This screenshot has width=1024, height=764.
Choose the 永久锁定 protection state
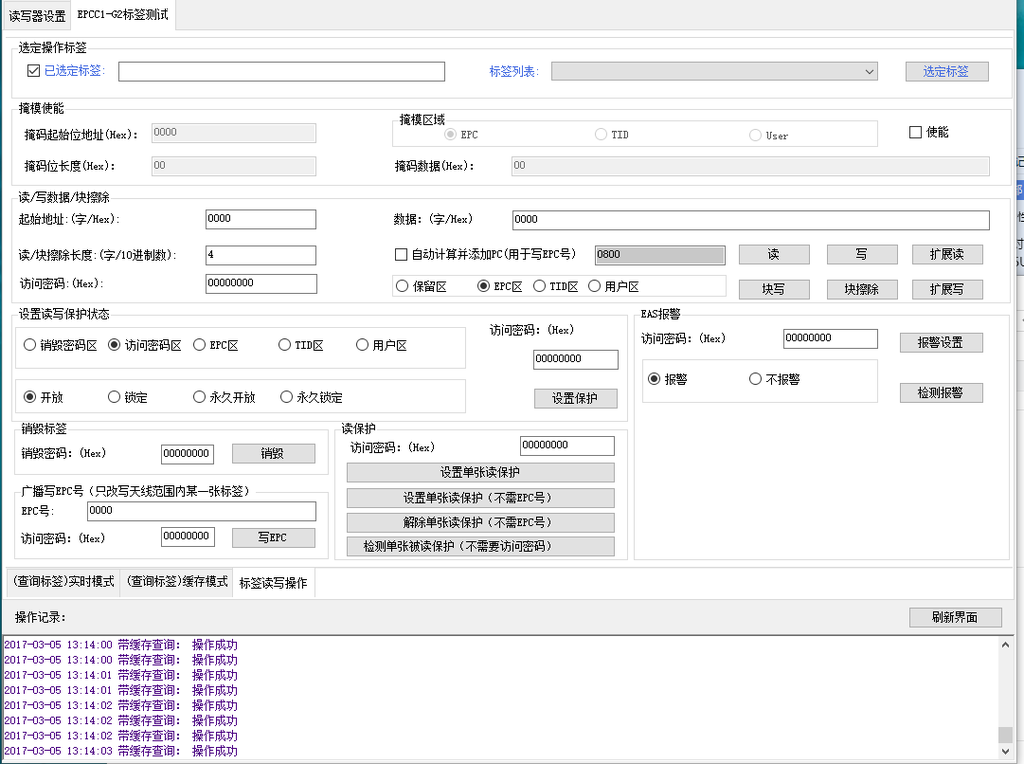click(x=286, y=397)
